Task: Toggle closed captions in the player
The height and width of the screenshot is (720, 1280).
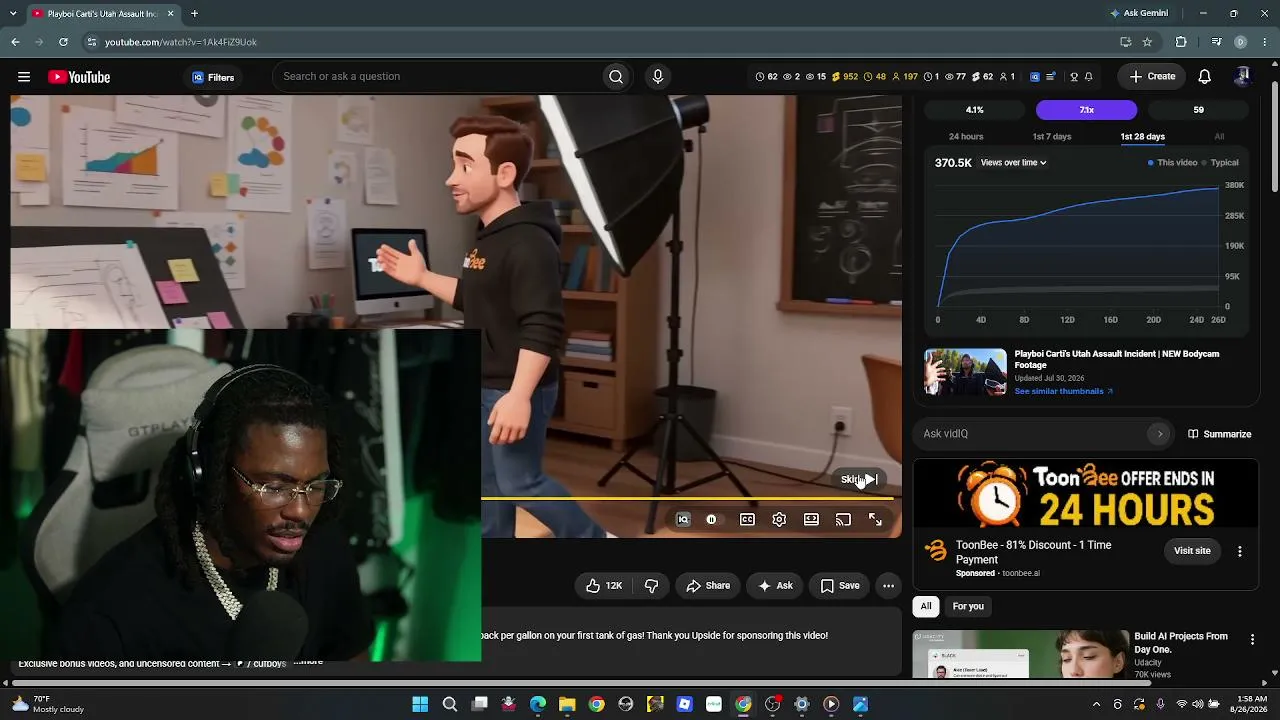Action: [747, 520]
